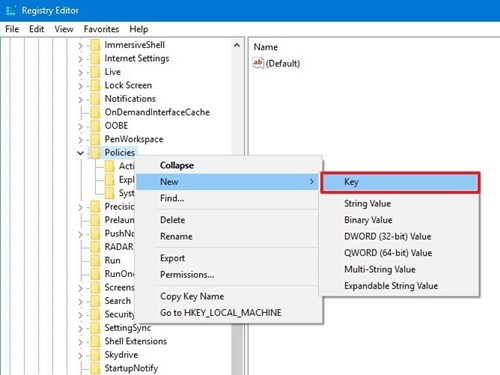Open the Help menu
The width and height of the screenshot is (500, 375).
click(x=139, y=29)
